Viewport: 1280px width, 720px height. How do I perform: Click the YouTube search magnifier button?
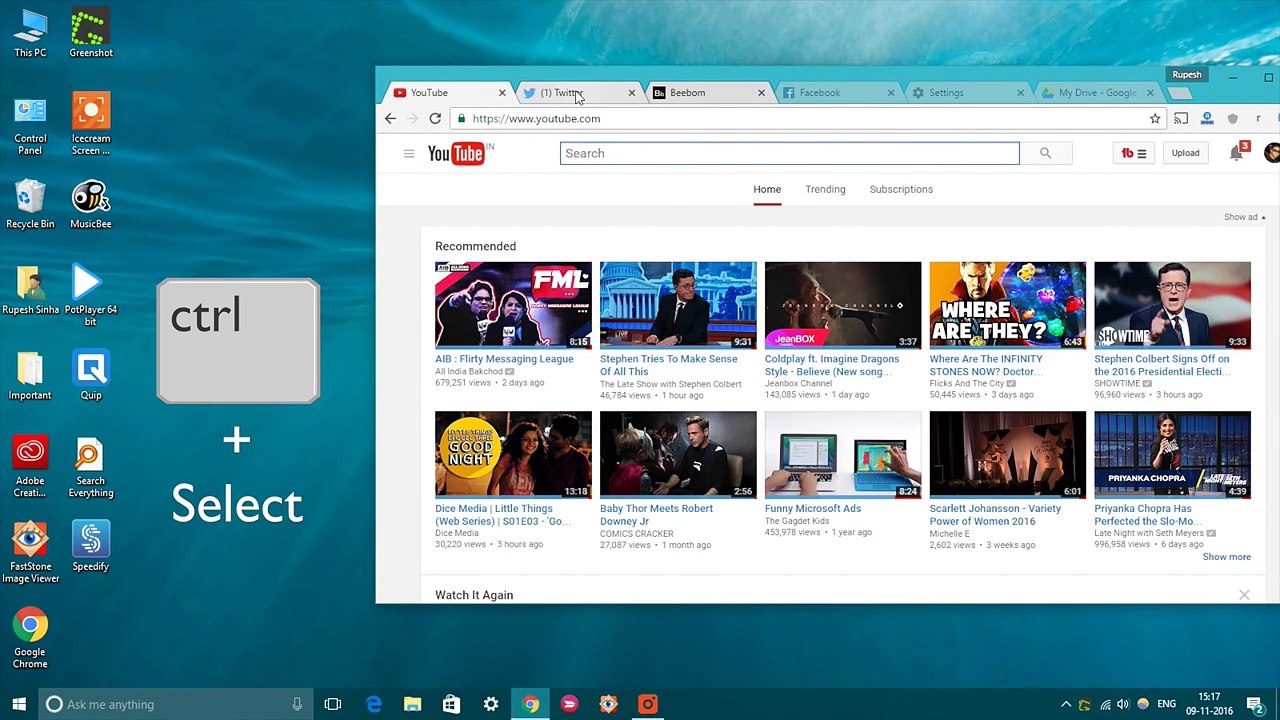click(1045, 153)
